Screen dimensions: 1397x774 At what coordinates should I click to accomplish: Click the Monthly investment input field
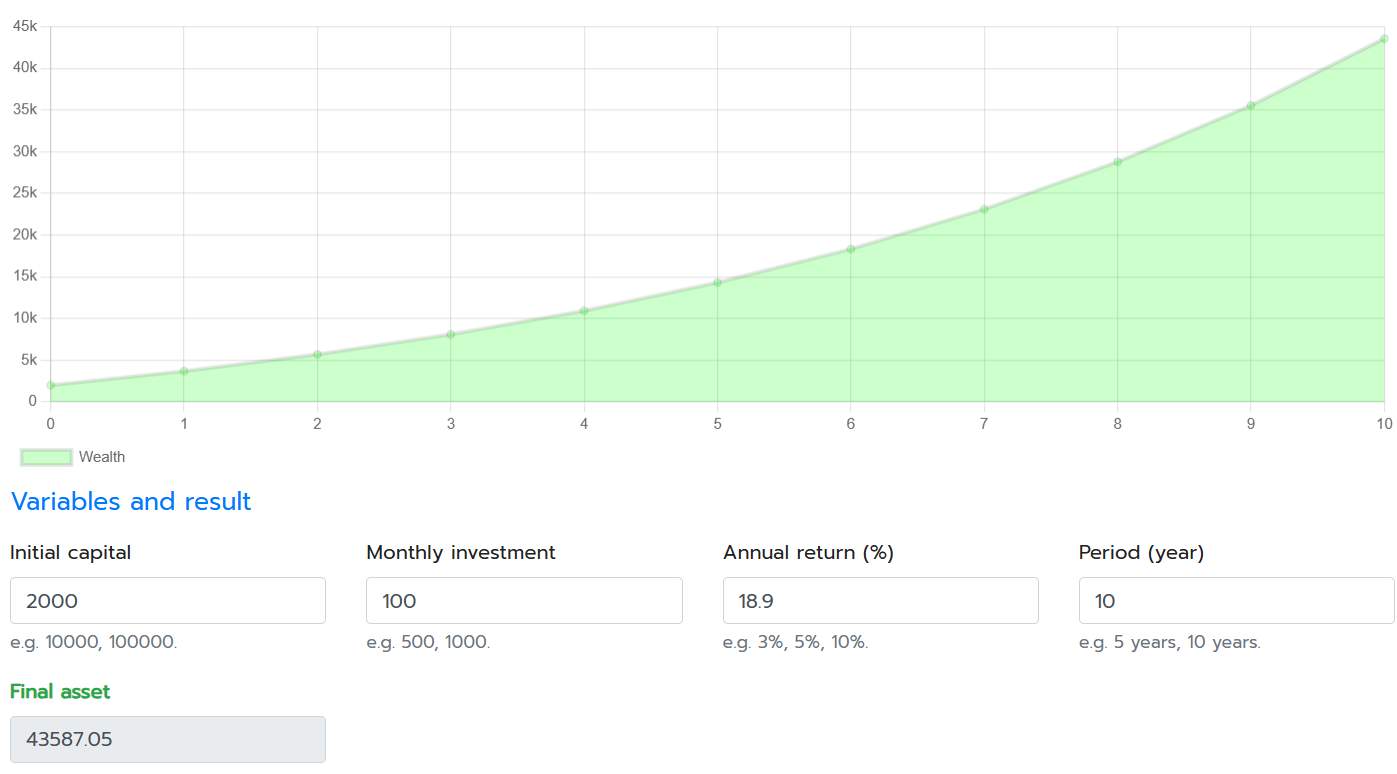coord(524,600)
